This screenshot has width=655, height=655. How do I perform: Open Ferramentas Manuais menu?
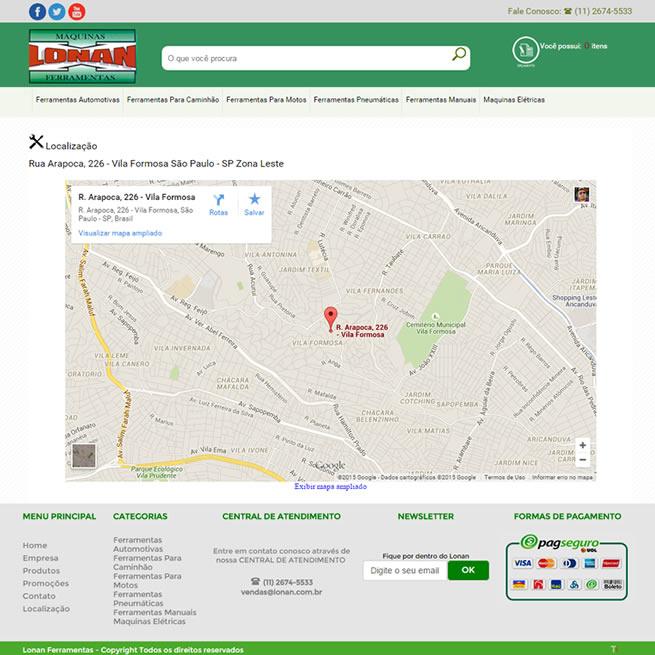tap(441, 100)
